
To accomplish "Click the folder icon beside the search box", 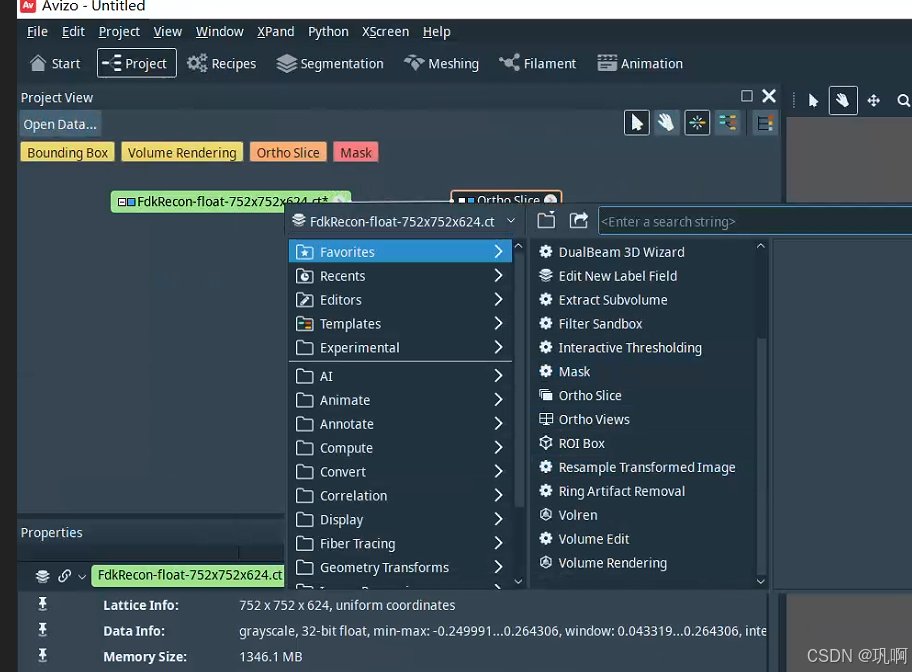I will tap(546, 221).
